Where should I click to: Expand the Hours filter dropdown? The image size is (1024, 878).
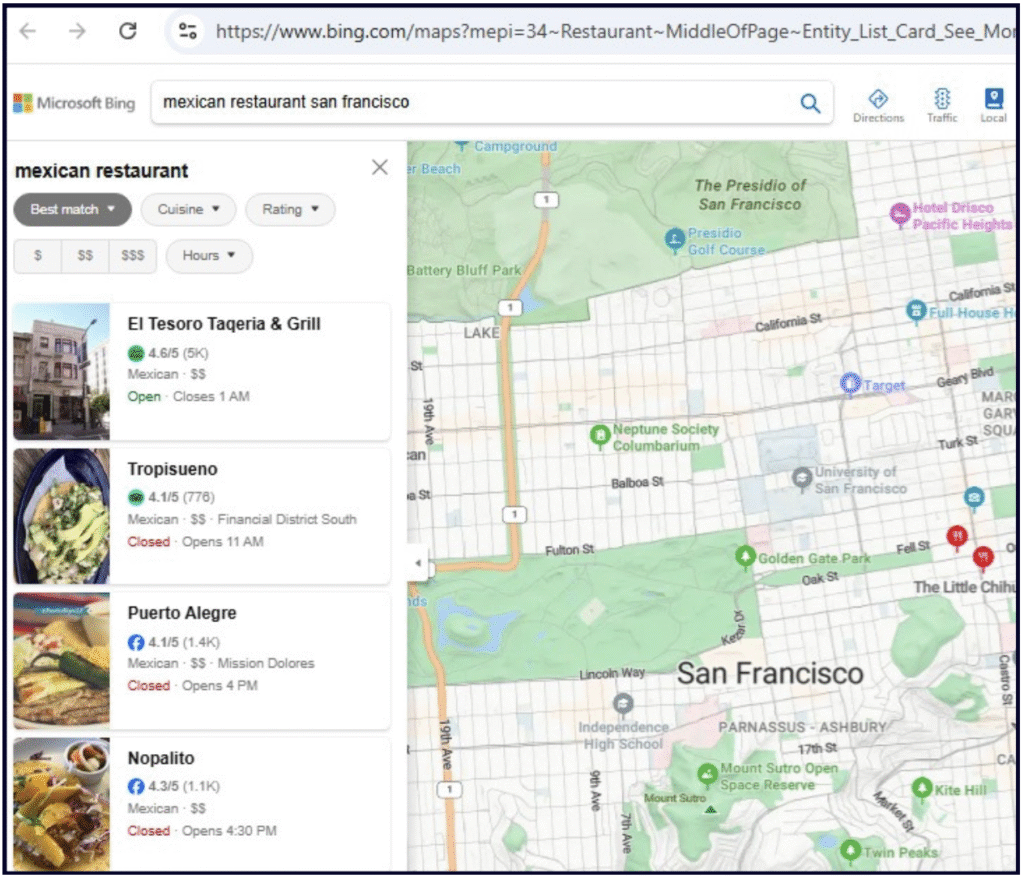click(x=208, y=255)
